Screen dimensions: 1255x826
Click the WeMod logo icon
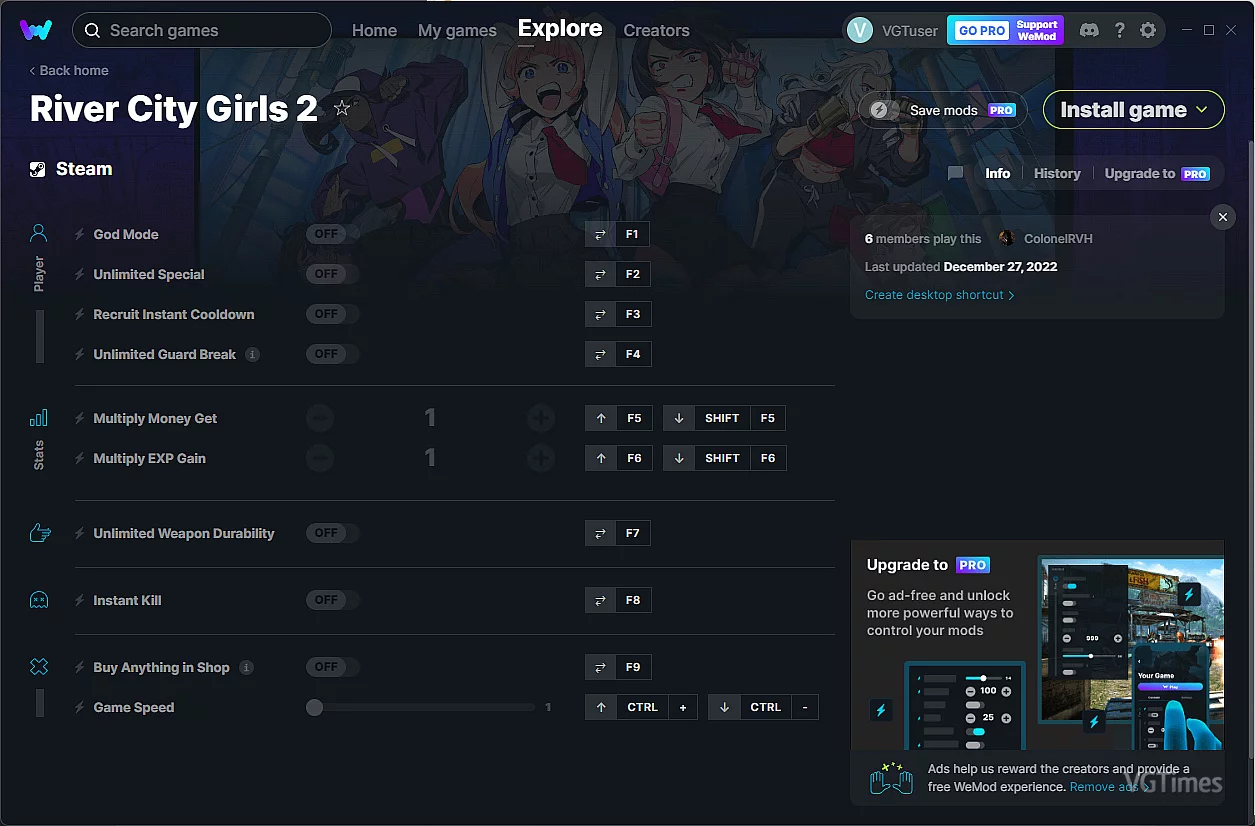[x=36, y=30]
